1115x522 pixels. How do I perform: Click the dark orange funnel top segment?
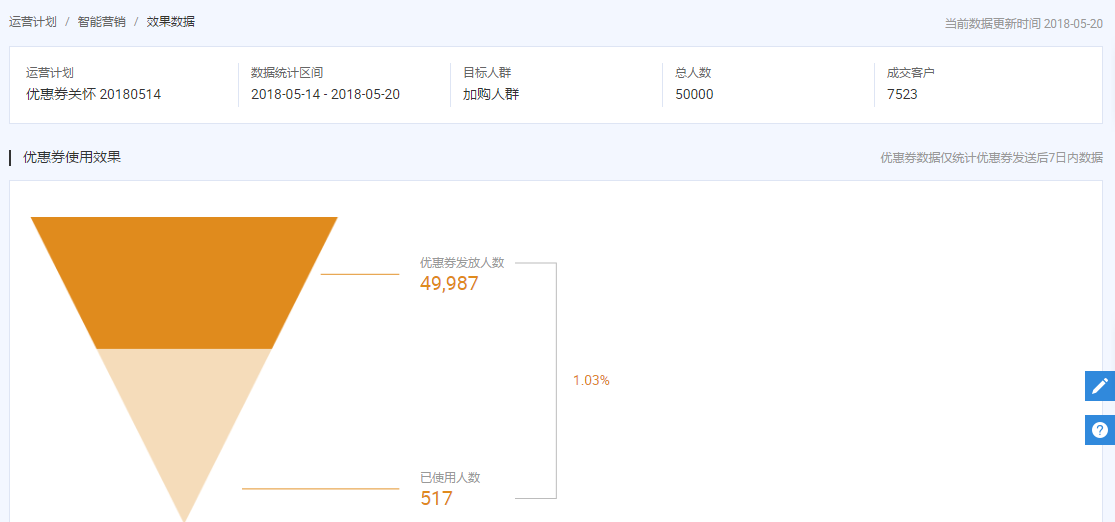click(184, 282)
